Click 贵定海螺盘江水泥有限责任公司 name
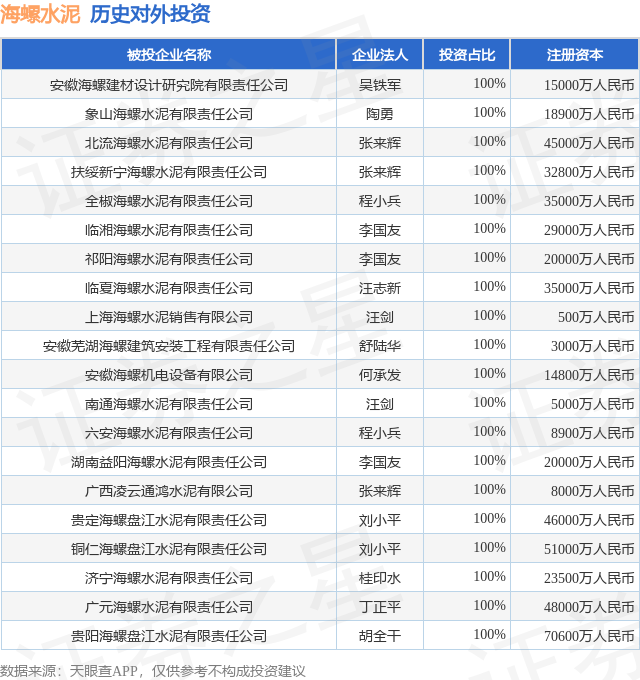The height and width of the screenshot is (680, 640). coord(169,520)
